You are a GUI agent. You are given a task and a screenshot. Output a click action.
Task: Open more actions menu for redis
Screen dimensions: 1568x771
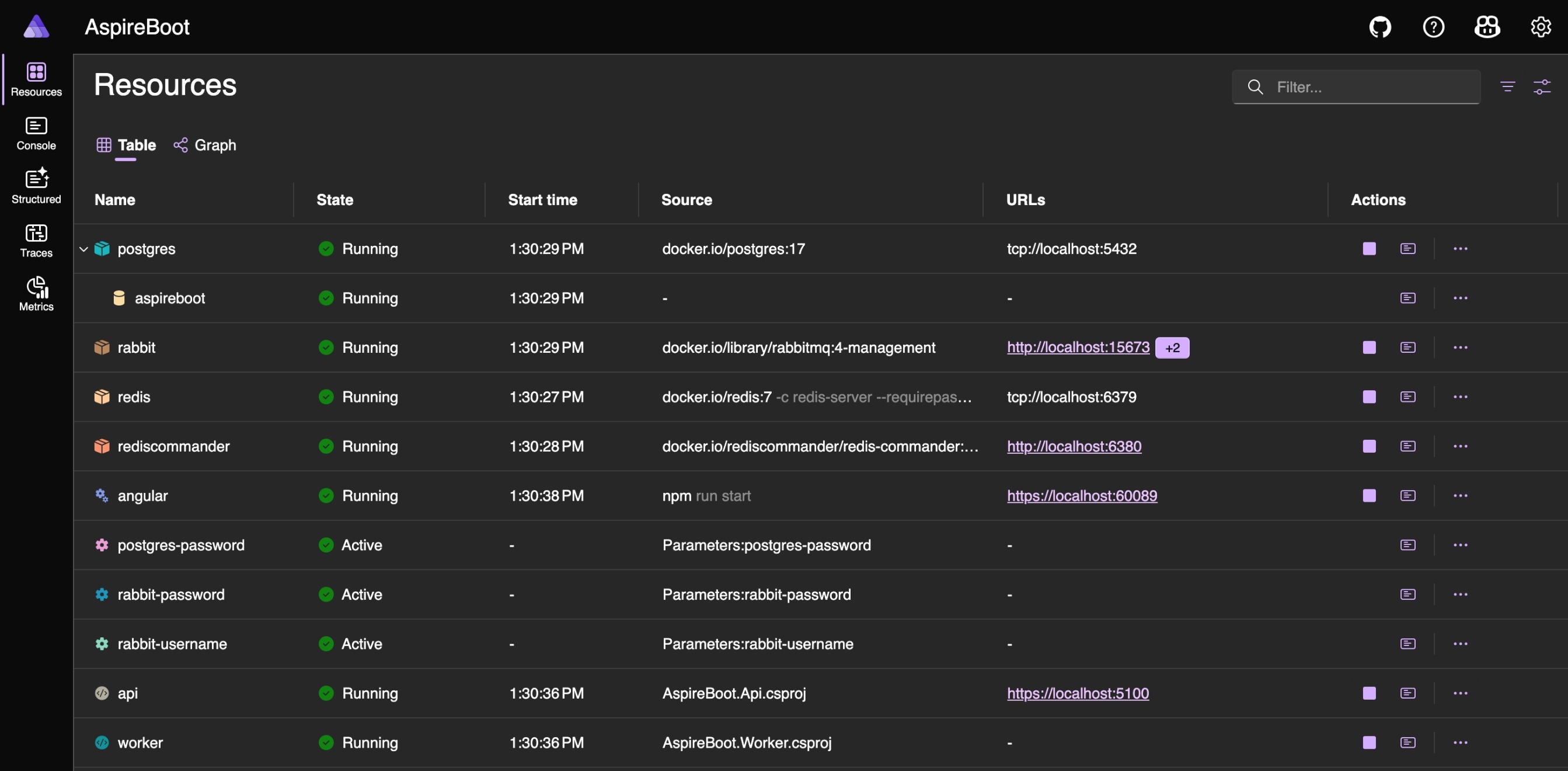(x=1460, y=397)
